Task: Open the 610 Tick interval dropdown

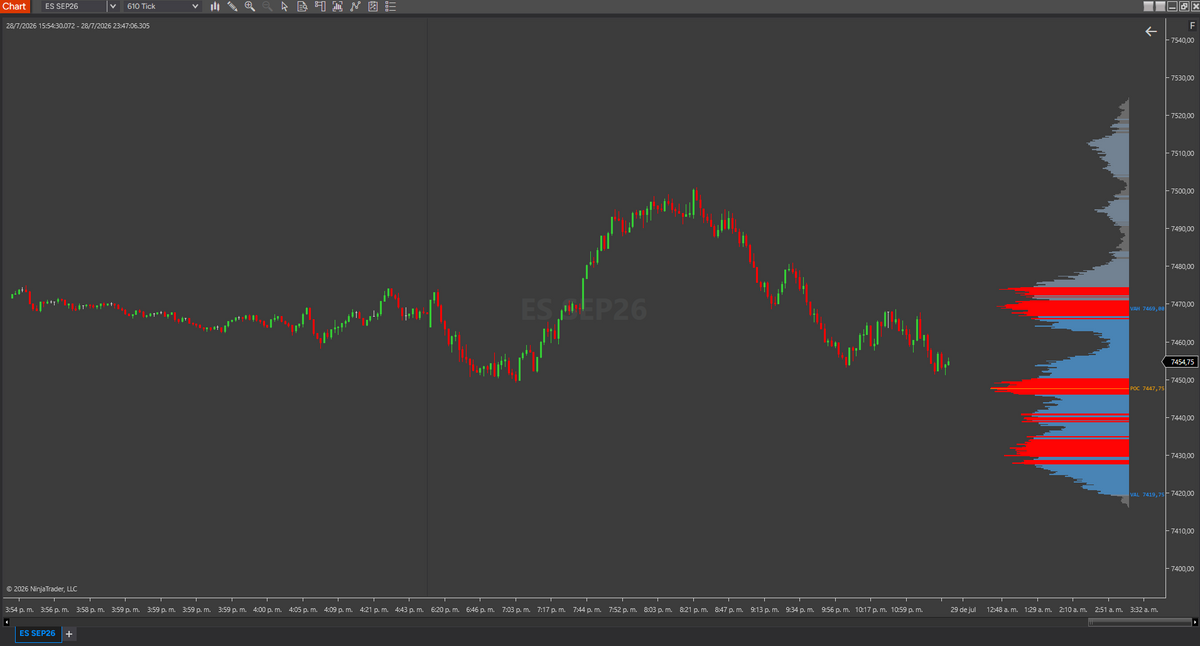Action: pyautogui.click(x=162, y=6)
